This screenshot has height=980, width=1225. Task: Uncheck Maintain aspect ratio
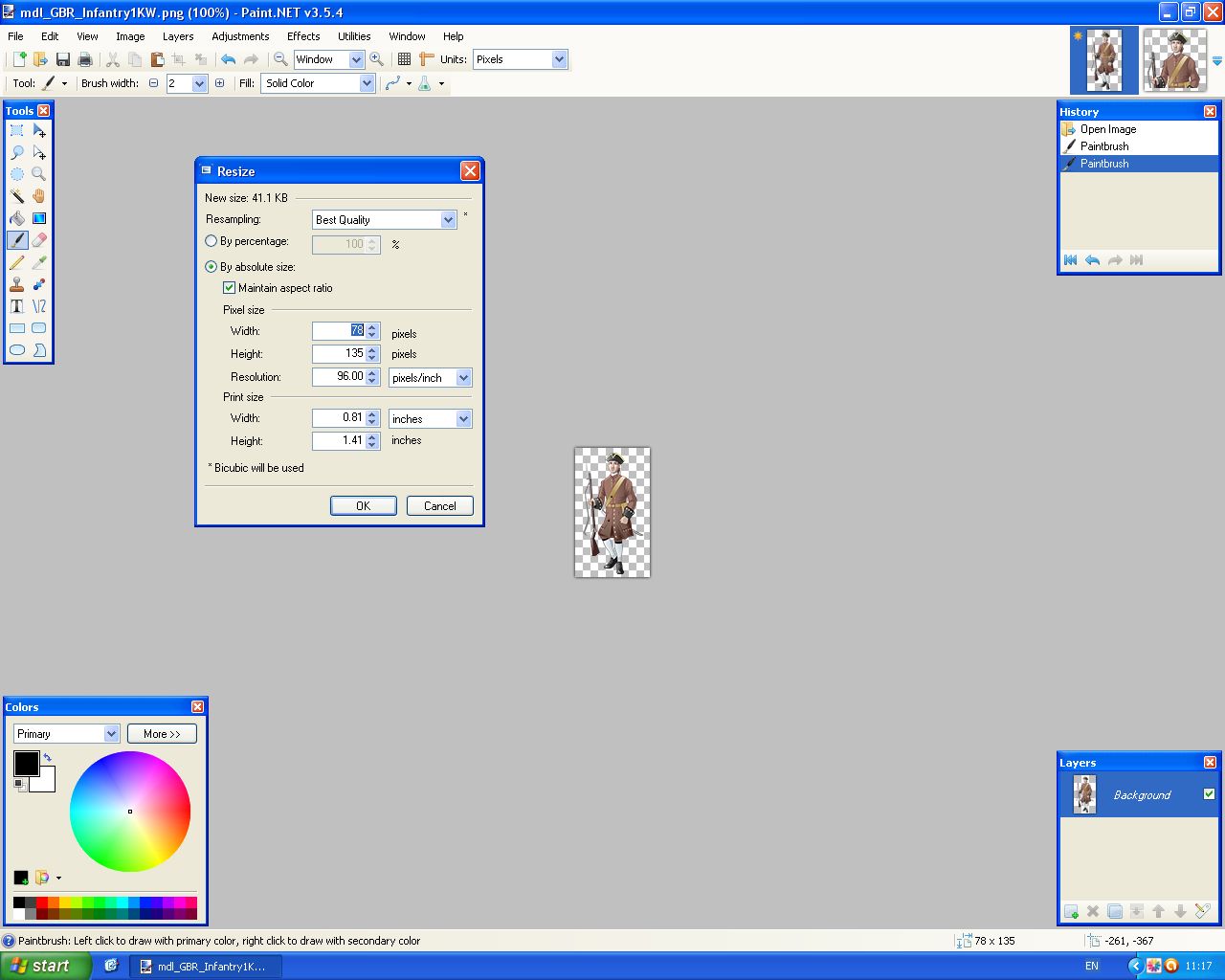(230, 288)
